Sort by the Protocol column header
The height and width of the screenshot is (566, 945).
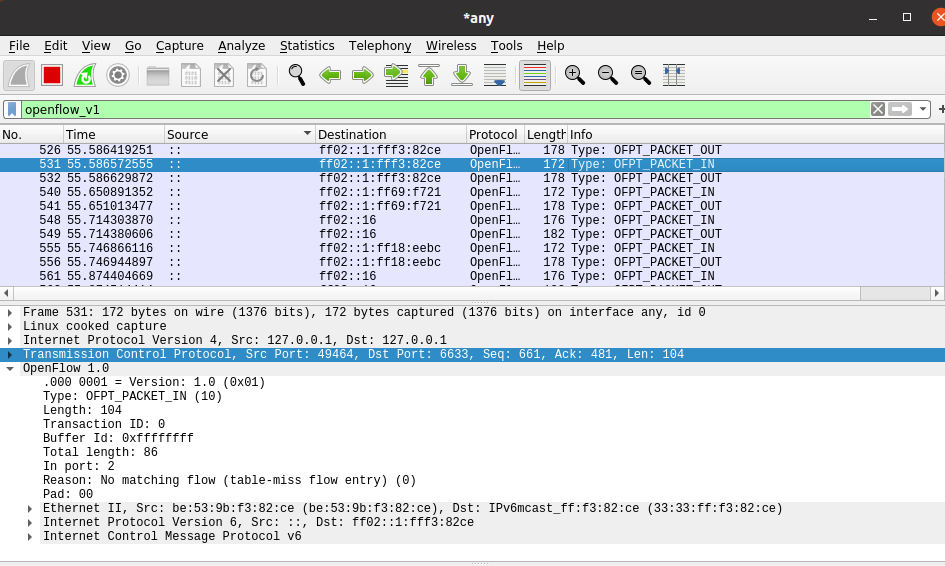495,134
